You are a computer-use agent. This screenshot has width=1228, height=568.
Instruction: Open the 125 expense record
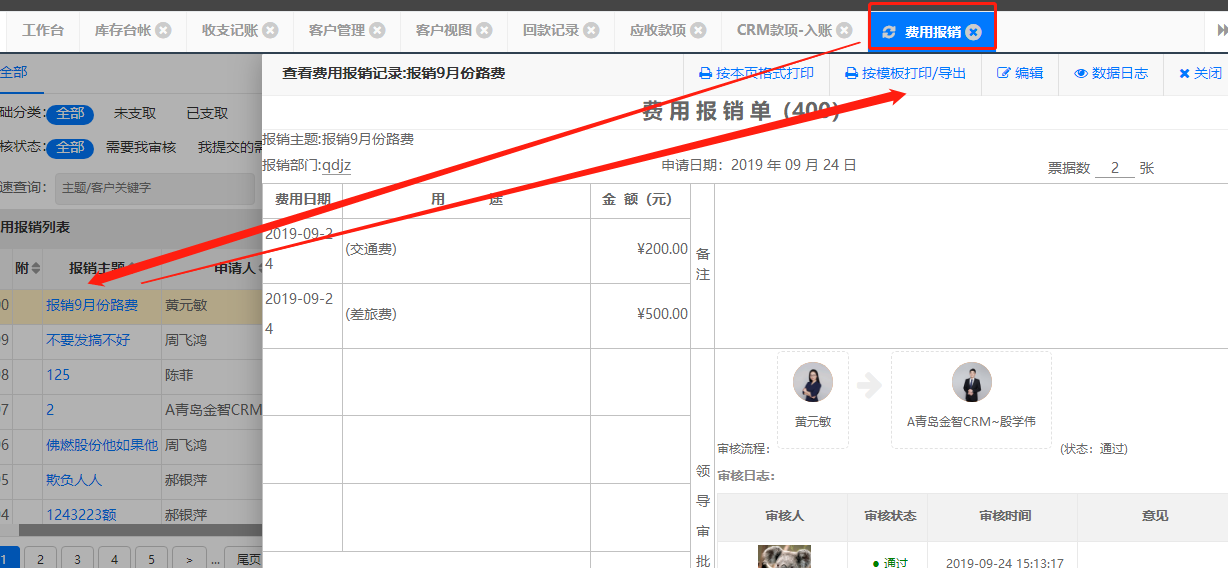(x=58, y=375)
